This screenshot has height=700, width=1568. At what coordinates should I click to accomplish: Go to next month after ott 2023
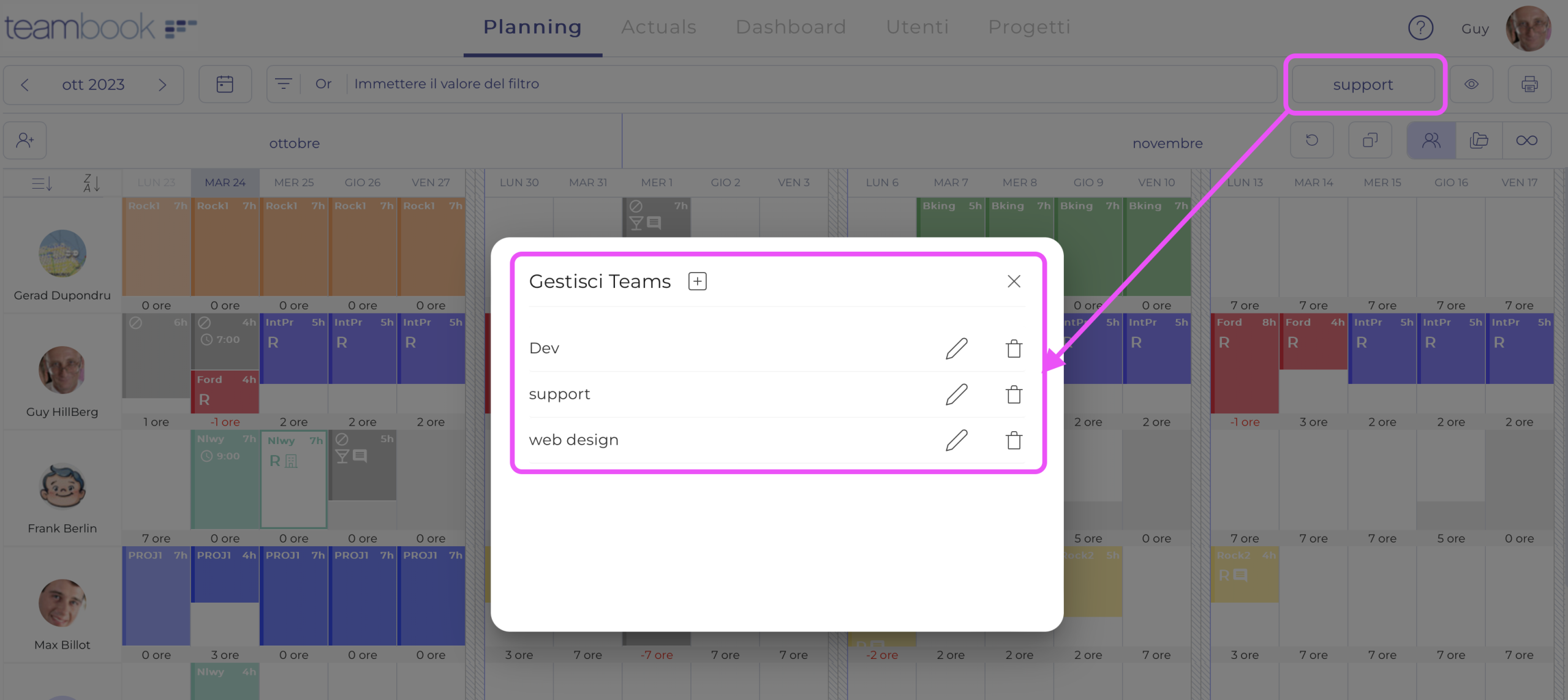click(162, 85)
